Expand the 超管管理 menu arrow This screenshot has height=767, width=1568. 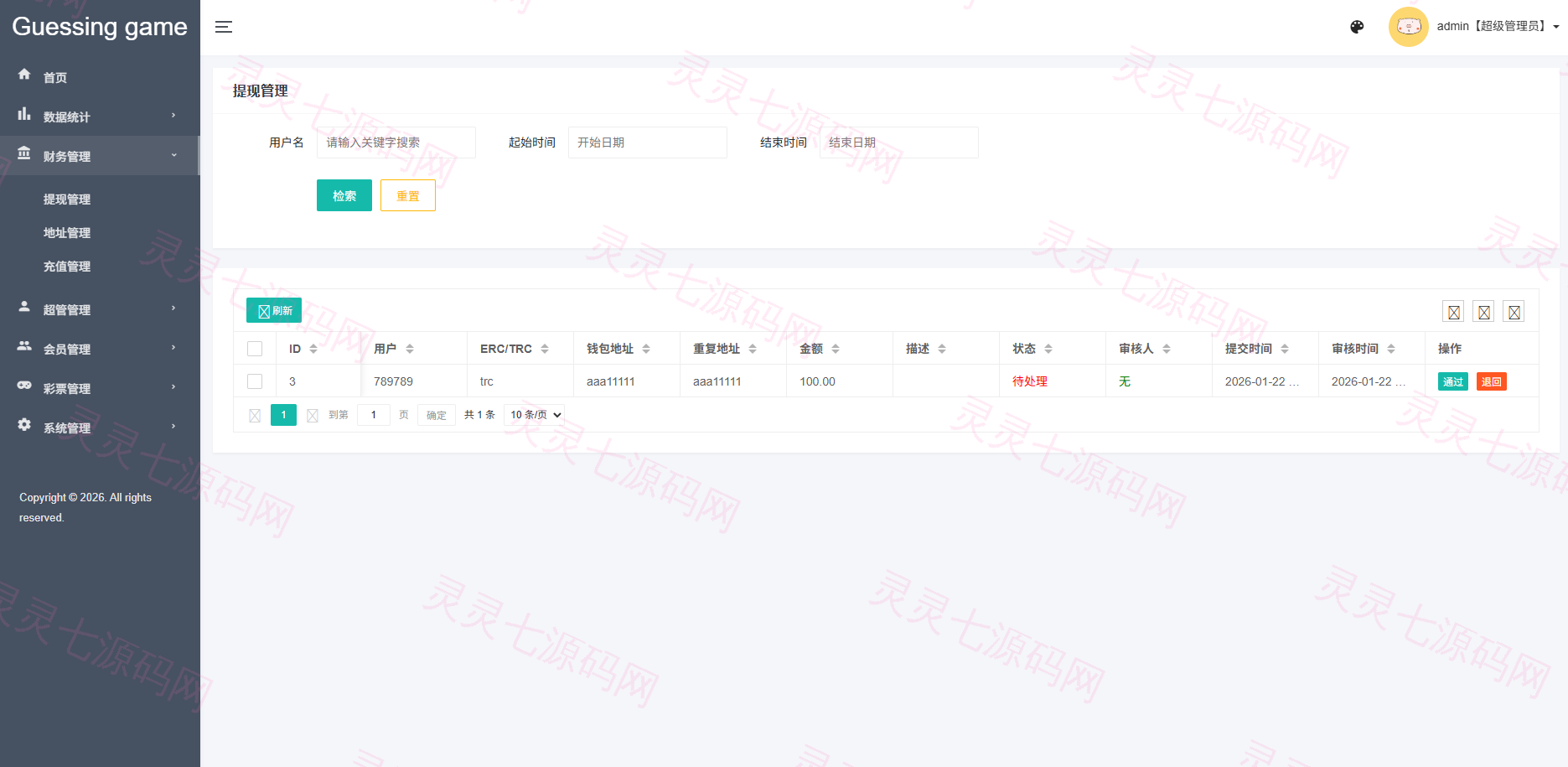173,308
